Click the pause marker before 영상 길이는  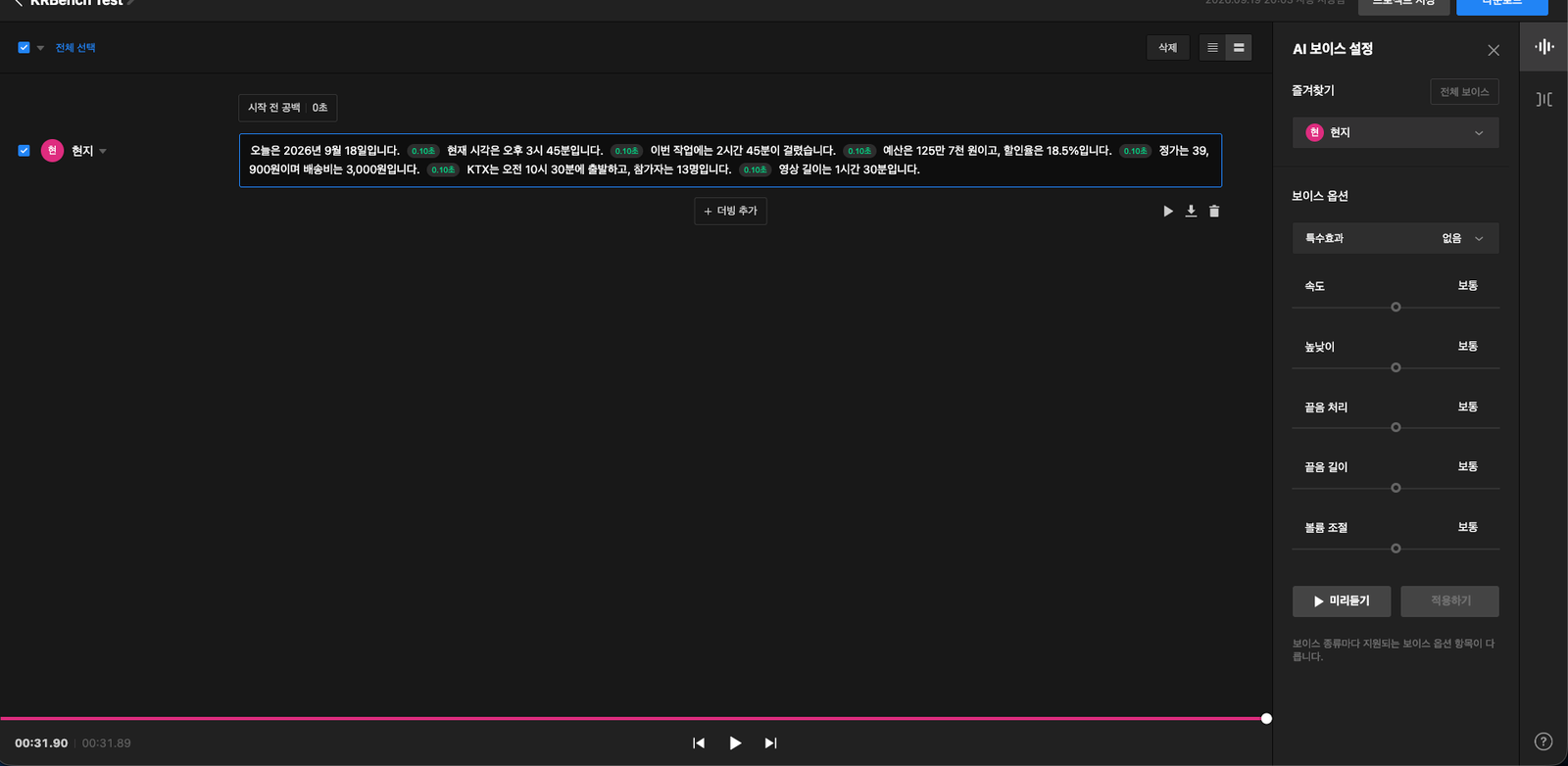[x=755, y=169]
